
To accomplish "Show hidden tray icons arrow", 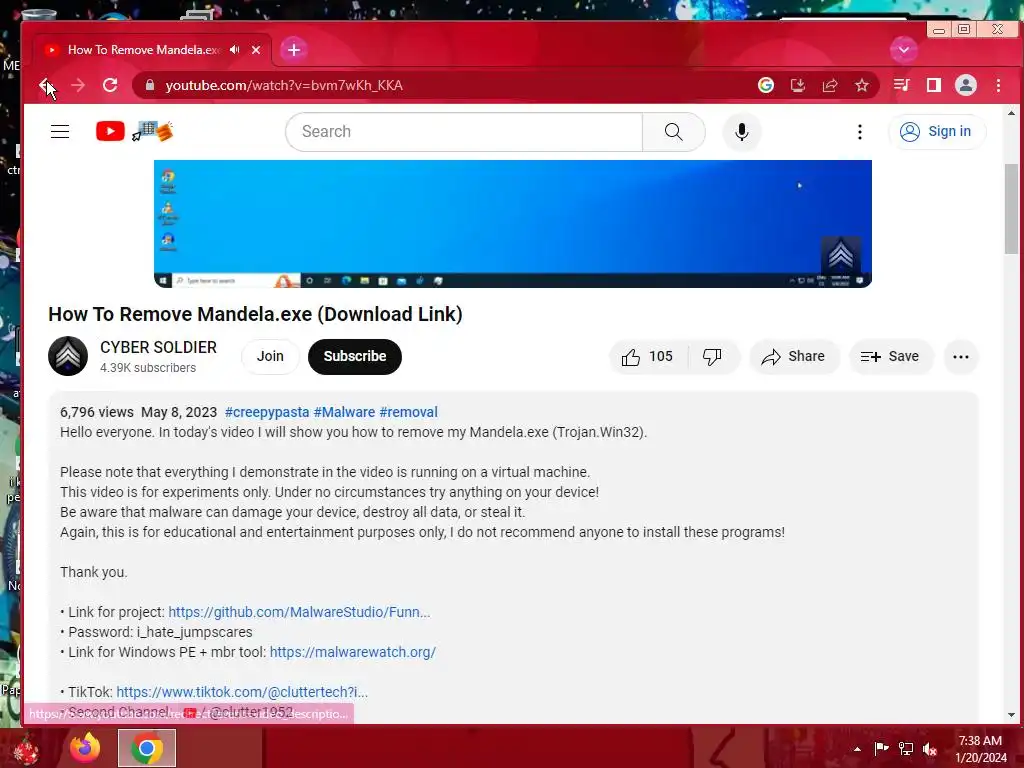I will click(857, 749).
